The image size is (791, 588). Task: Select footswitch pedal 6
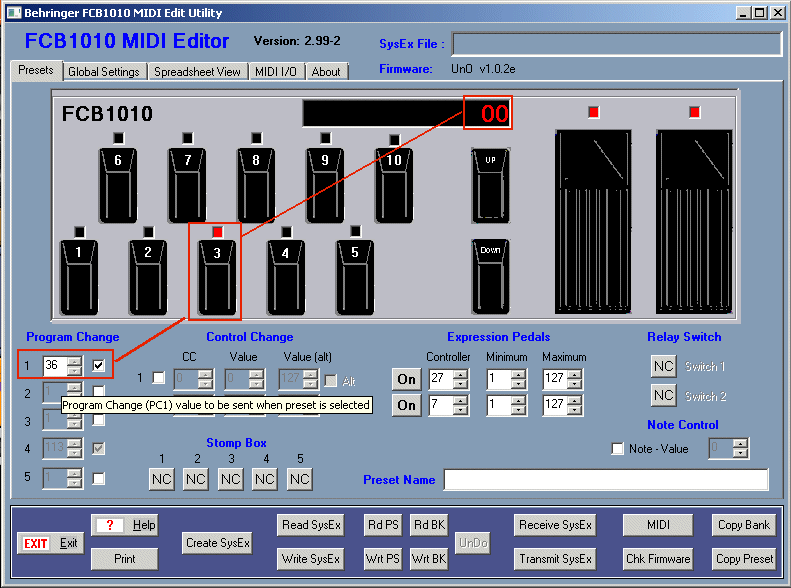pyautogui.click(x=118, y=185)
